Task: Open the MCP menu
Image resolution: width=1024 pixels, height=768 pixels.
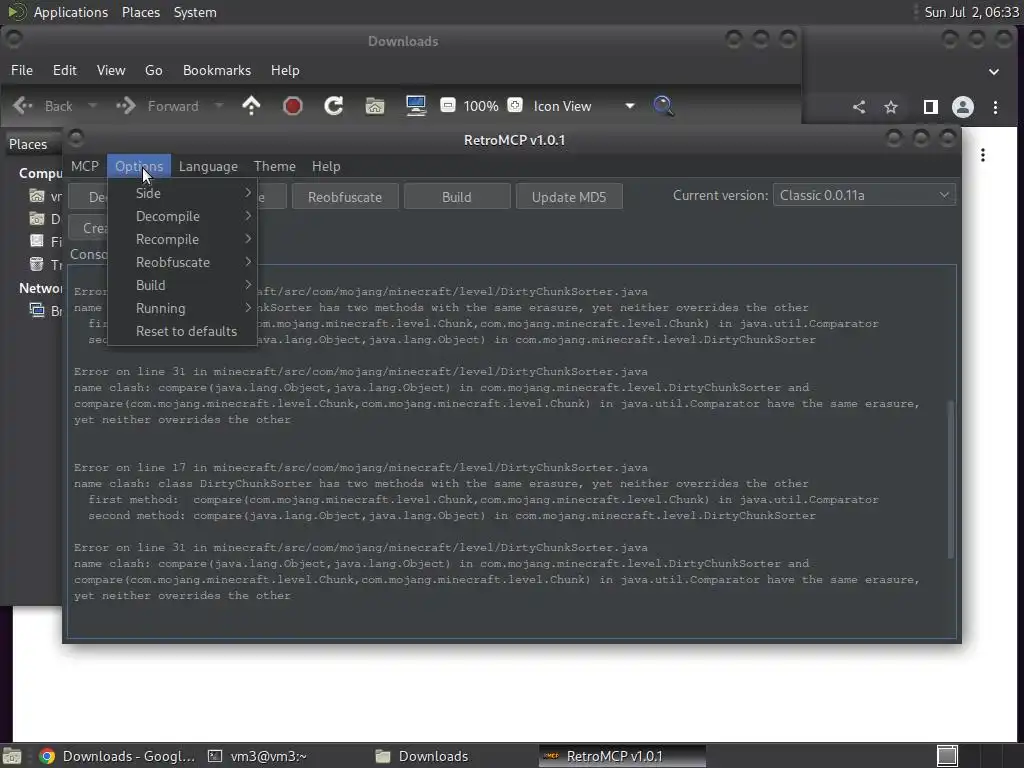Action: [85, 167]
